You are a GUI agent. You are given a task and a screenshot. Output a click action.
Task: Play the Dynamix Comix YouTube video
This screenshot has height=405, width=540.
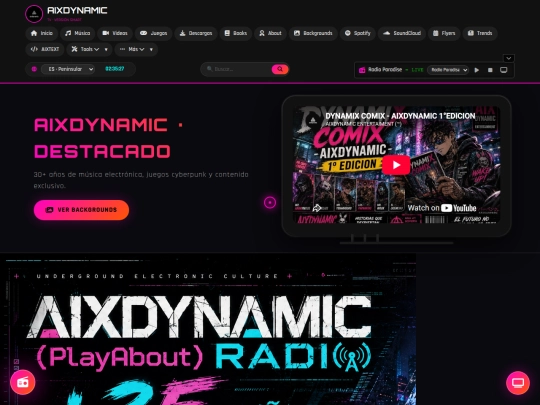click(396, 165)
